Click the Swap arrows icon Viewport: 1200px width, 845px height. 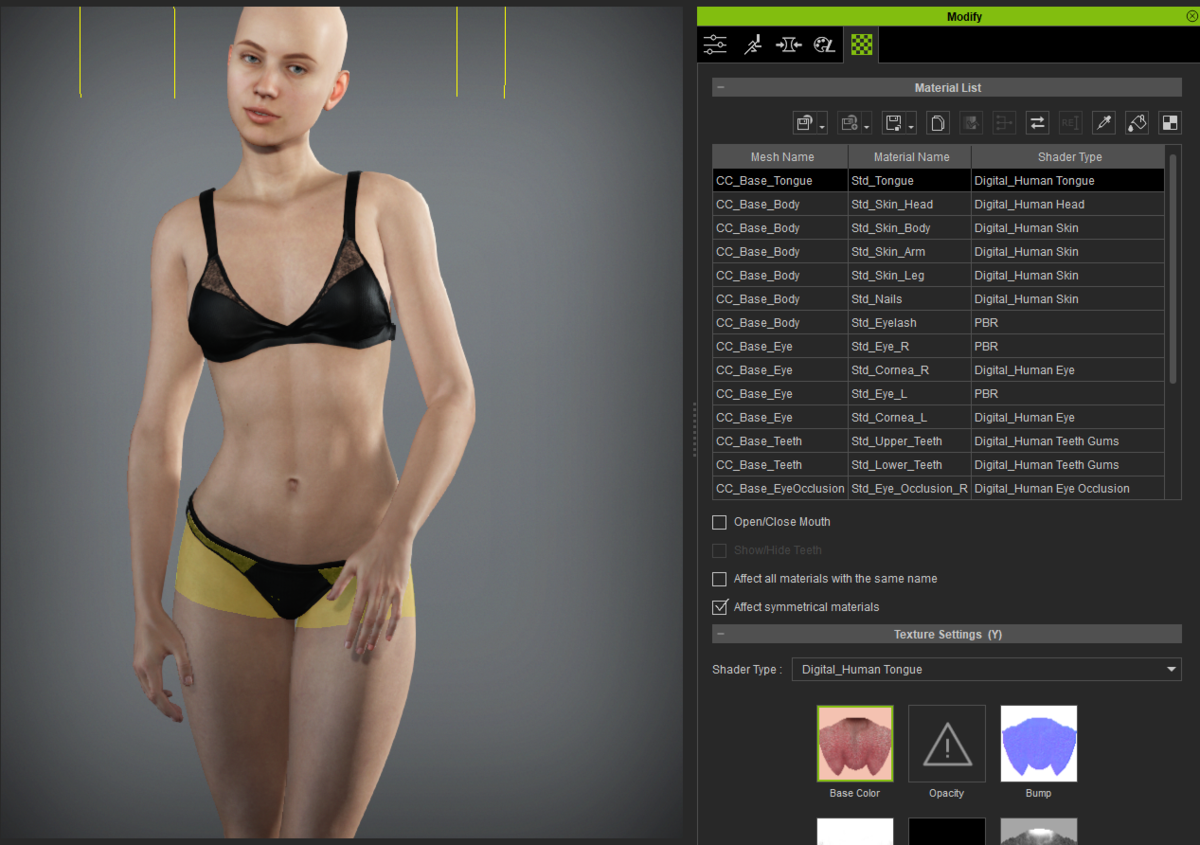1037,123
